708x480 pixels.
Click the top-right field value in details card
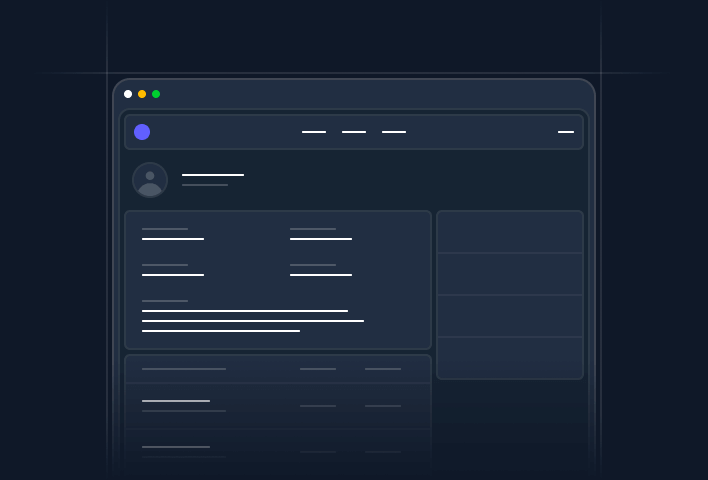(321, 239)
